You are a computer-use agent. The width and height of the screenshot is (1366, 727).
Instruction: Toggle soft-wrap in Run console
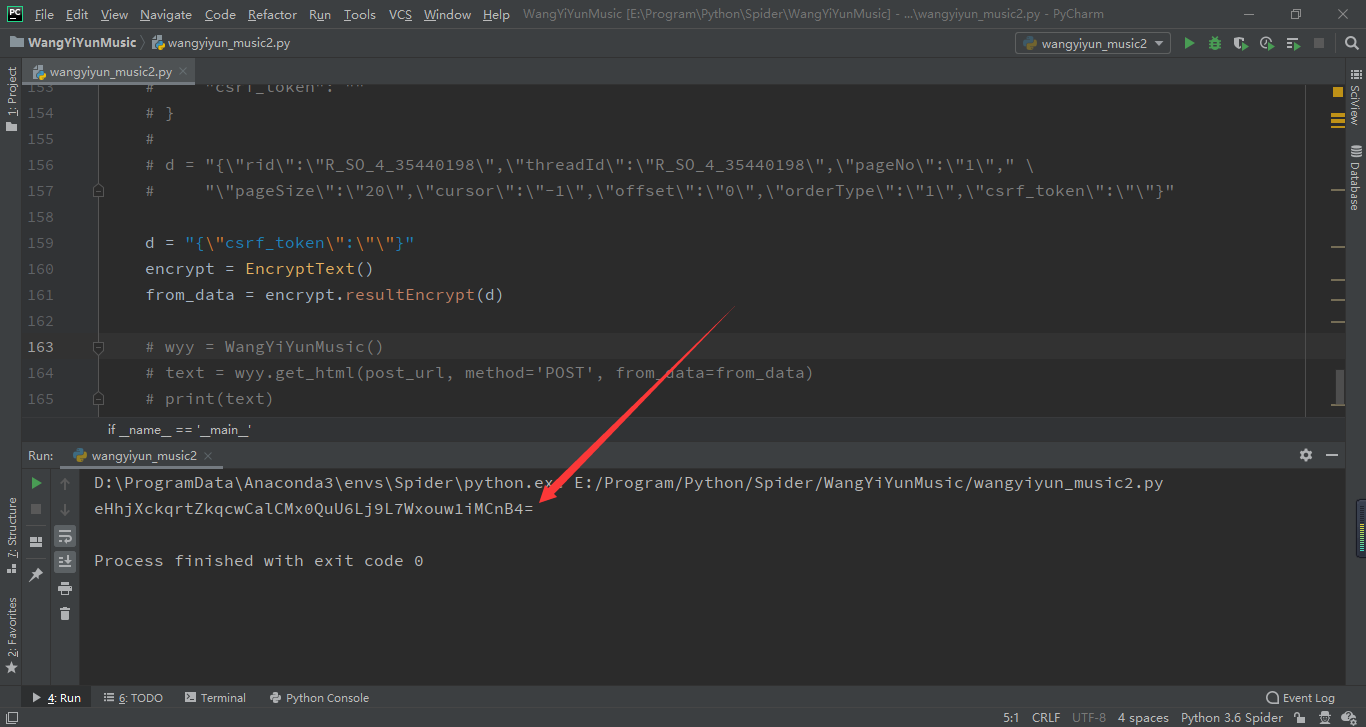[65, 536]
